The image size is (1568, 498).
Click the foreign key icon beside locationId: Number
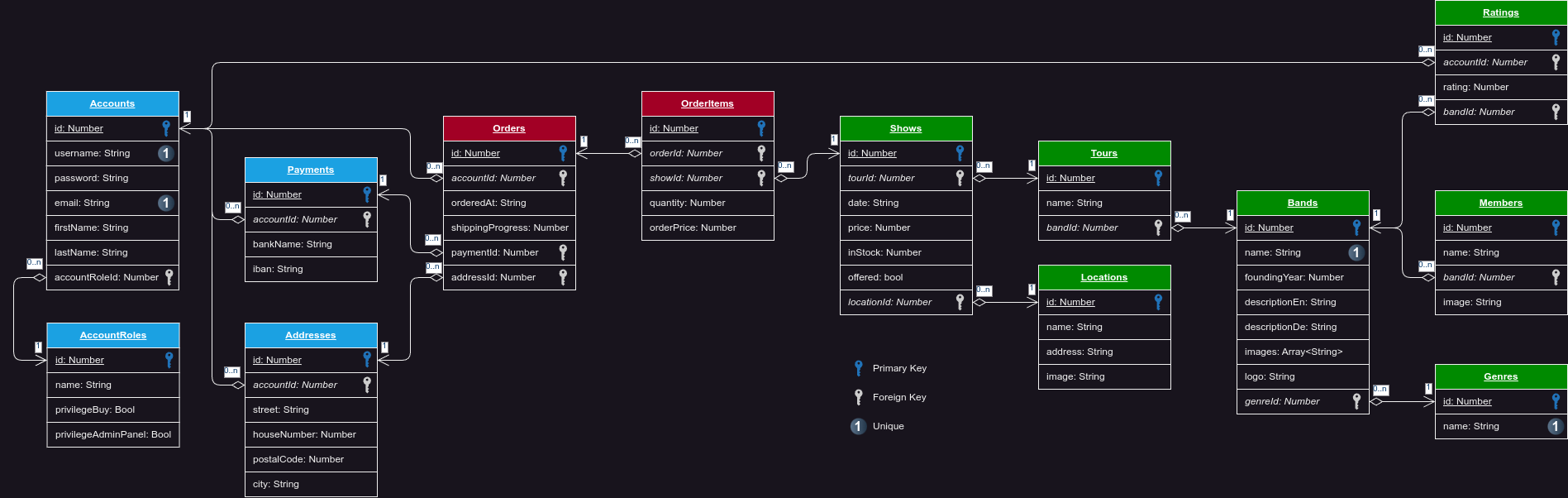tap(960, 302)
